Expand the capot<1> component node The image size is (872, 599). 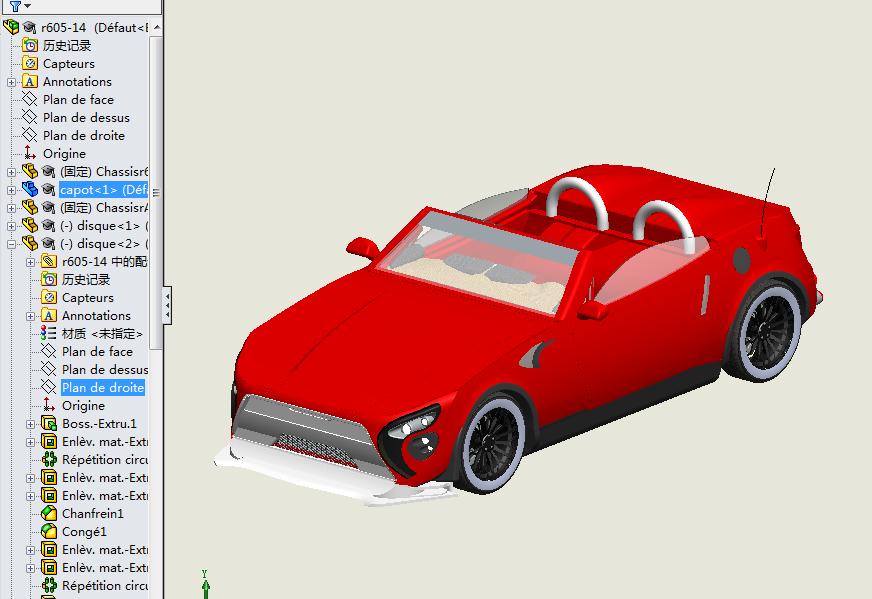pos(12,190)
